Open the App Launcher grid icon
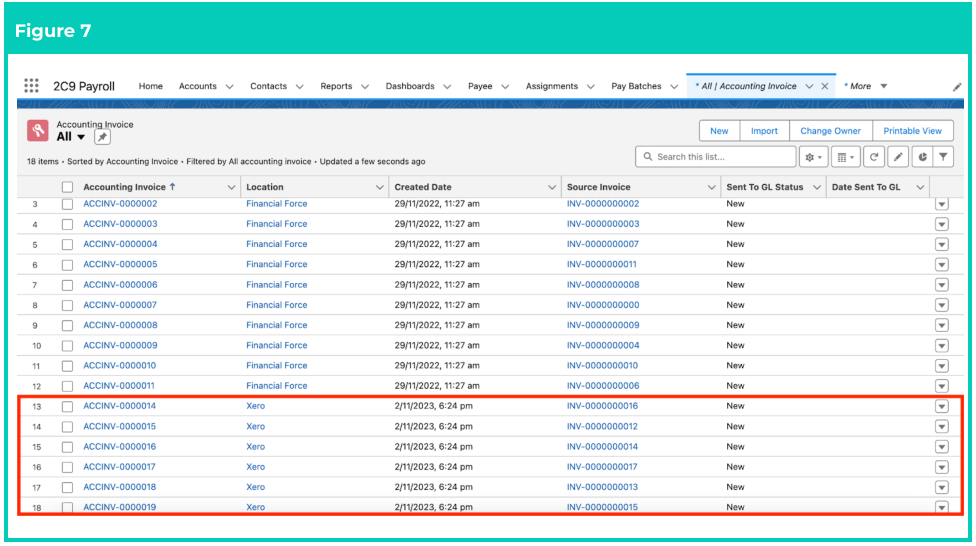Viewport: 976px width, 546px height. (x=31, y=85)
